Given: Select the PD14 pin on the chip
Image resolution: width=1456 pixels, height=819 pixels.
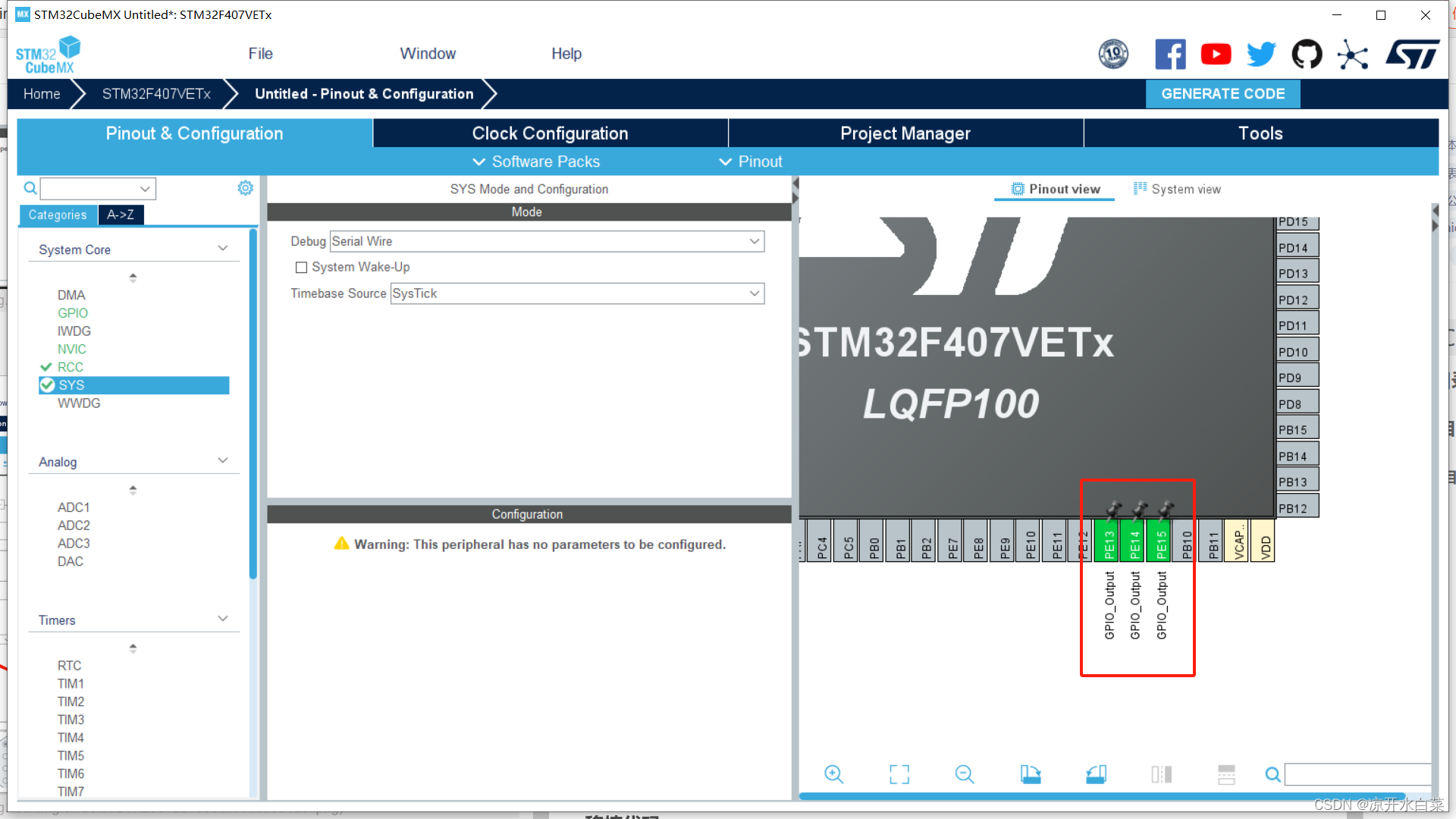Looking at the screenshot, I should 1298,246.
